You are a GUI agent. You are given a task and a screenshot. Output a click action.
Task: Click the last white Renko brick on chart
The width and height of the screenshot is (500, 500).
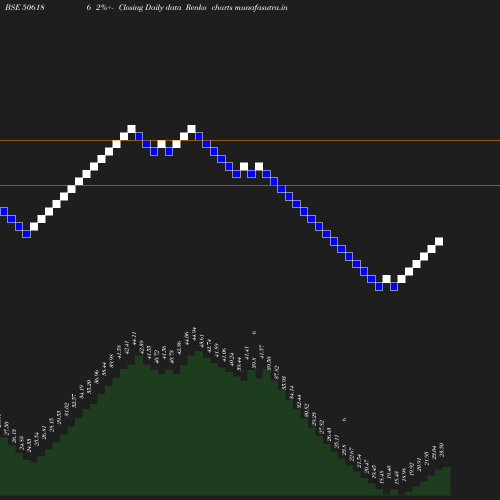pos(439,241)
